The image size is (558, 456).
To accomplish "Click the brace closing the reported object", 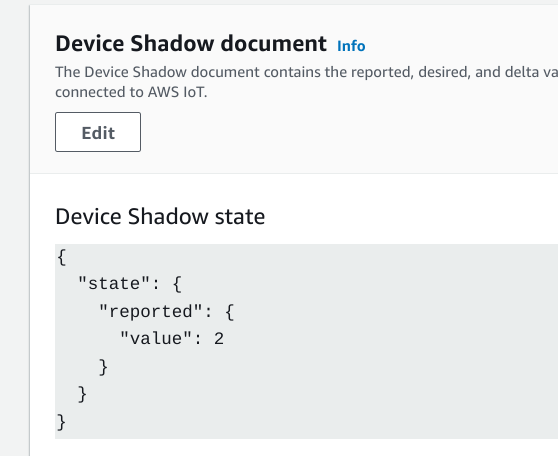I will [x=103, y=367].
